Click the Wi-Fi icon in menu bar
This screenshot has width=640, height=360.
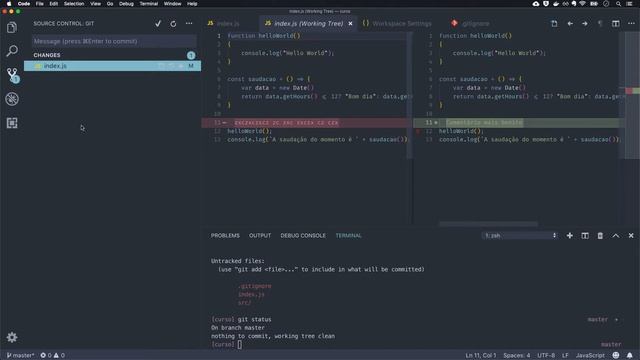pyautogui.click(x=582, y=4)
